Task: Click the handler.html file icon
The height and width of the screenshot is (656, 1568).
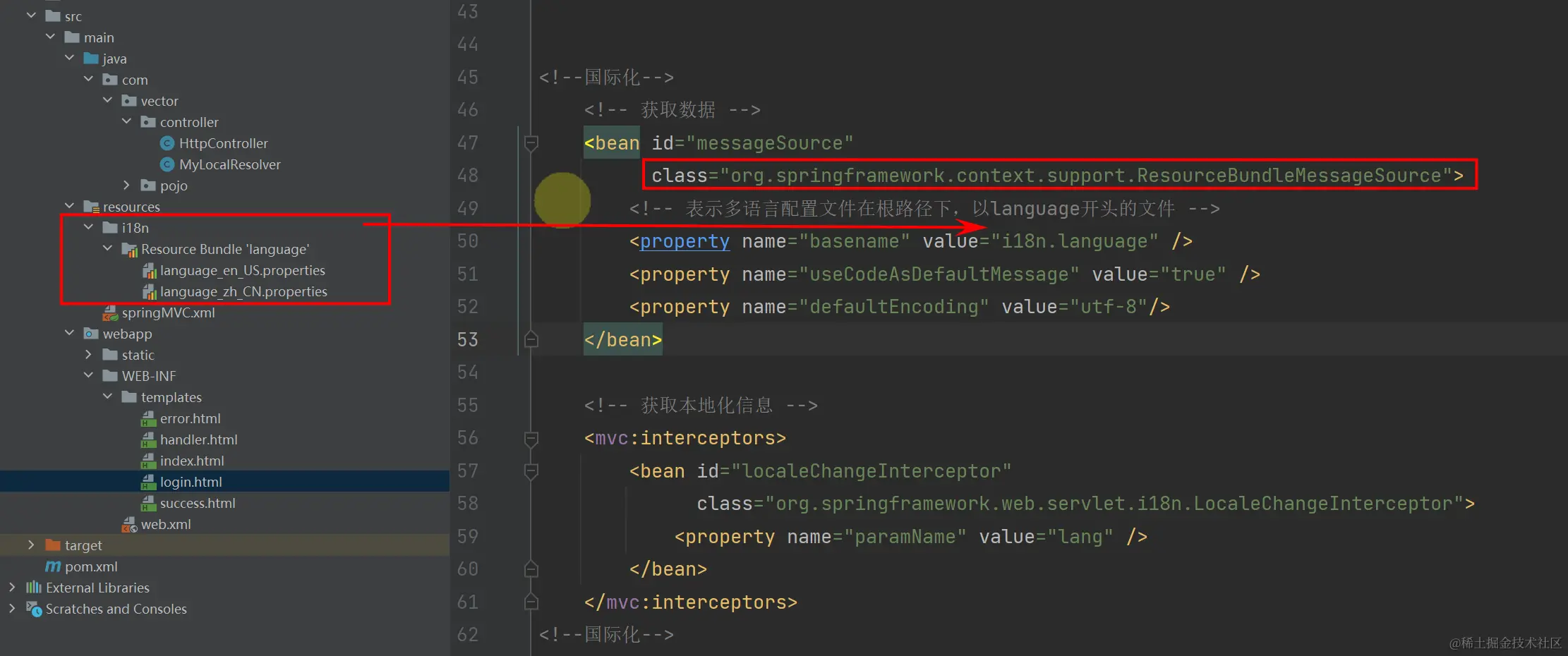Action: [148, 440]
